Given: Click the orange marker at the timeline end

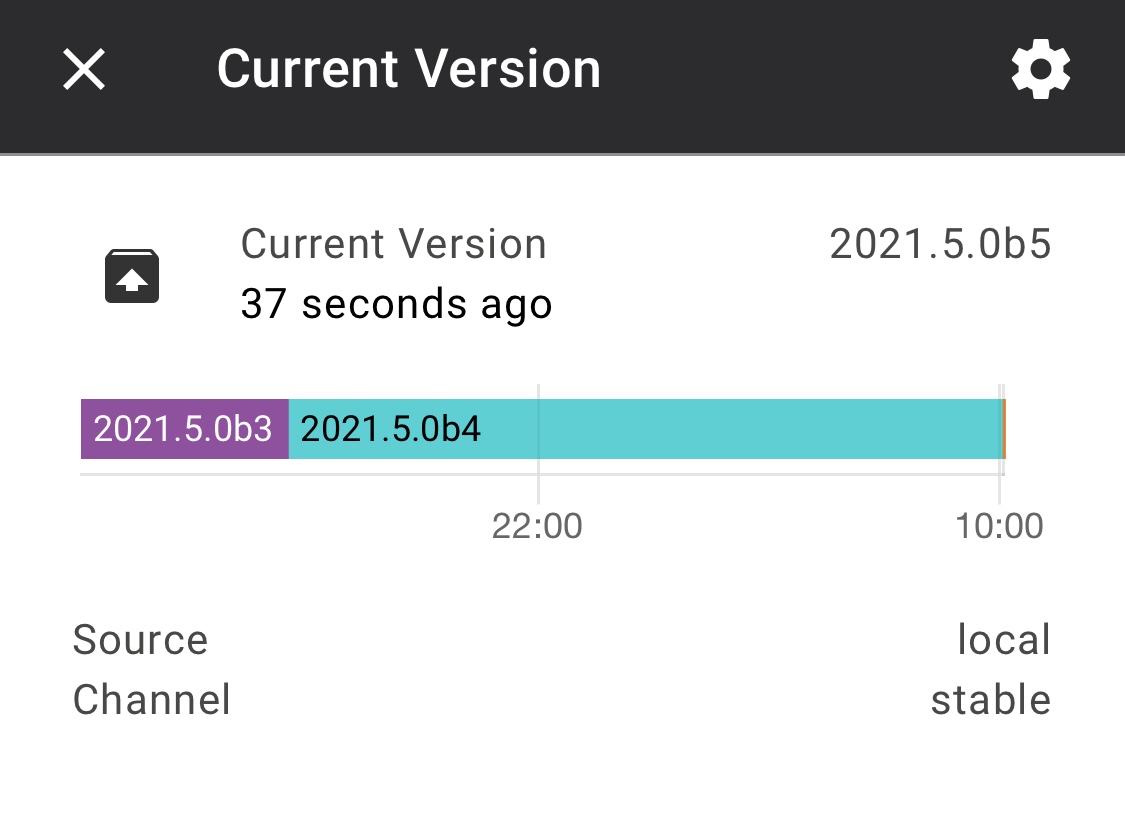Looking at the screenshot, I should 1001,429.
